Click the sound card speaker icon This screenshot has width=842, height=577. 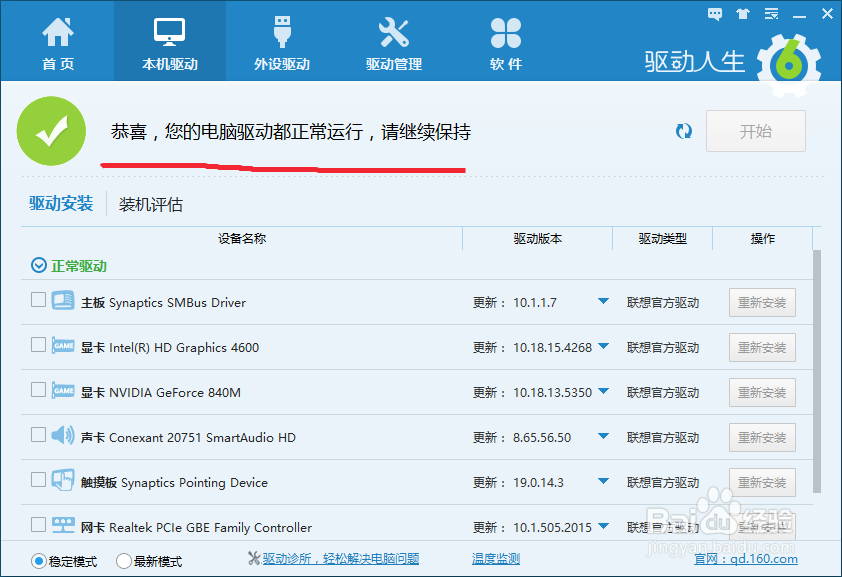pos(63,435)
